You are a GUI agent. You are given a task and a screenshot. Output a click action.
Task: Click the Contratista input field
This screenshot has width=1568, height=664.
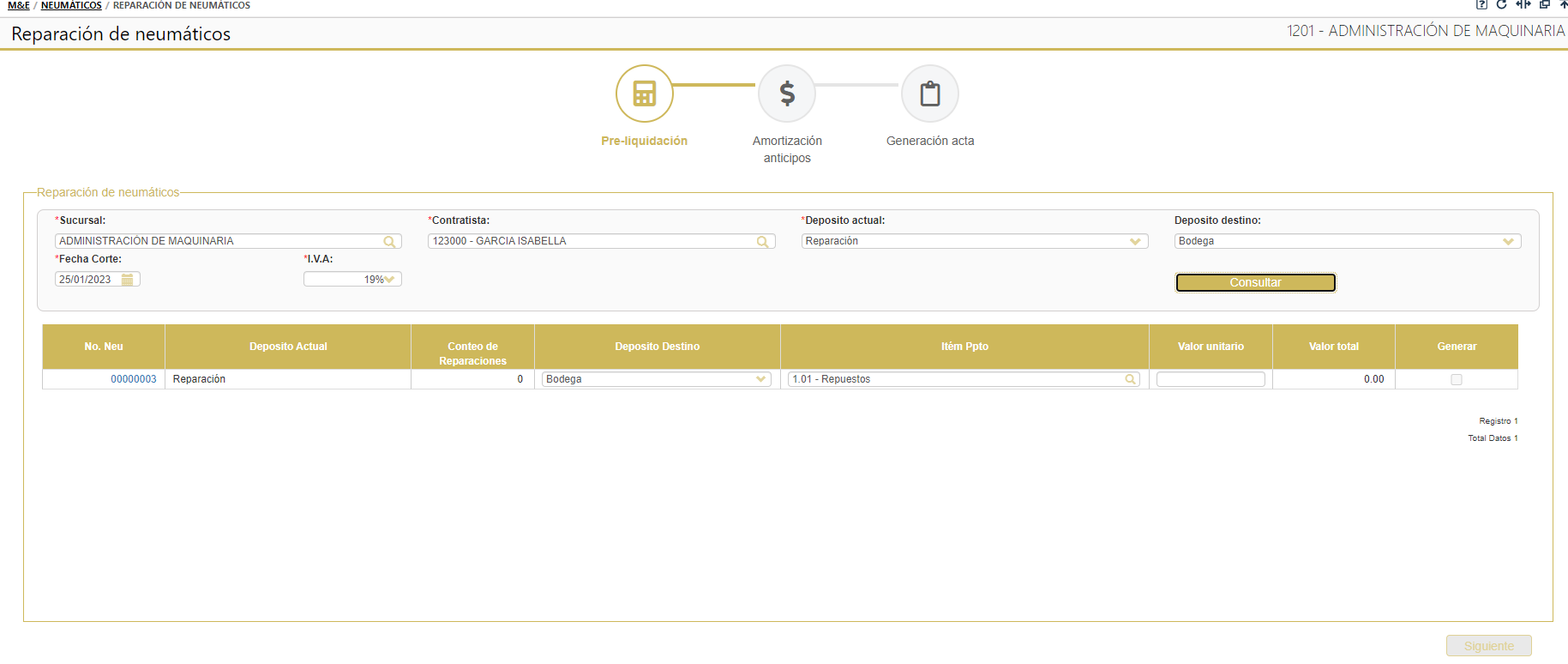[x=601, y=241]
